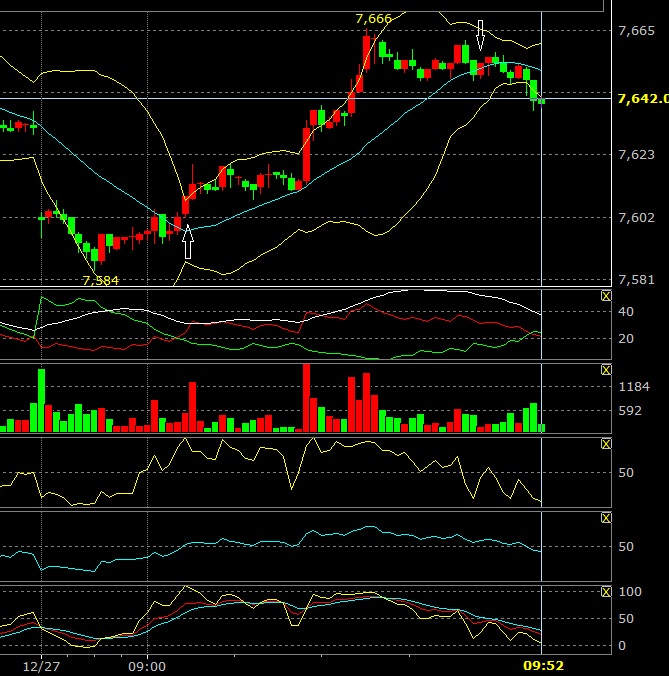This screenshot has width=669, height=676.
Task: Click the 12/27 date label on time axis
Action: pos(41,667)
